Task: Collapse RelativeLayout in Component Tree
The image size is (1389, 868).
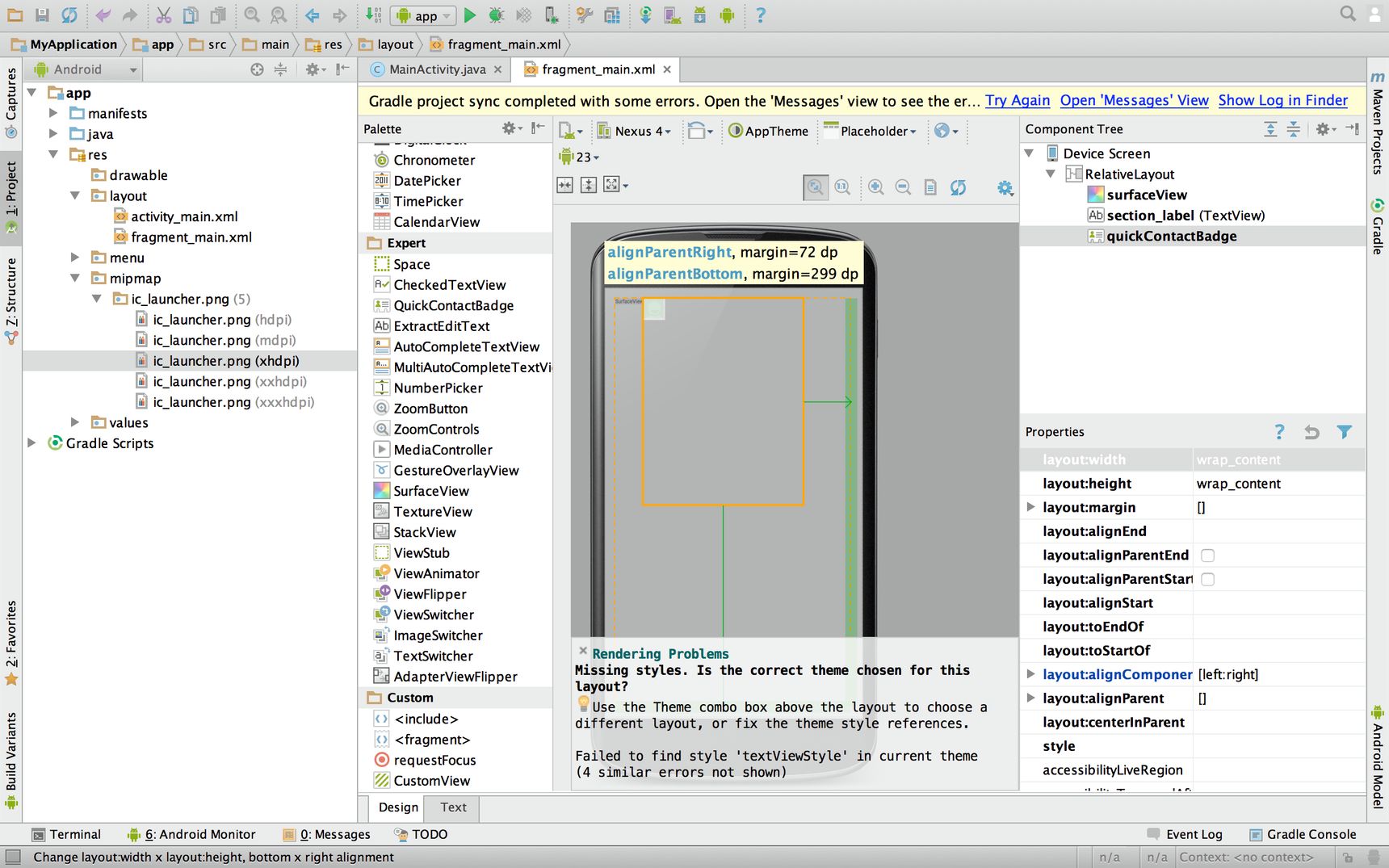Action: [1051, 174]
